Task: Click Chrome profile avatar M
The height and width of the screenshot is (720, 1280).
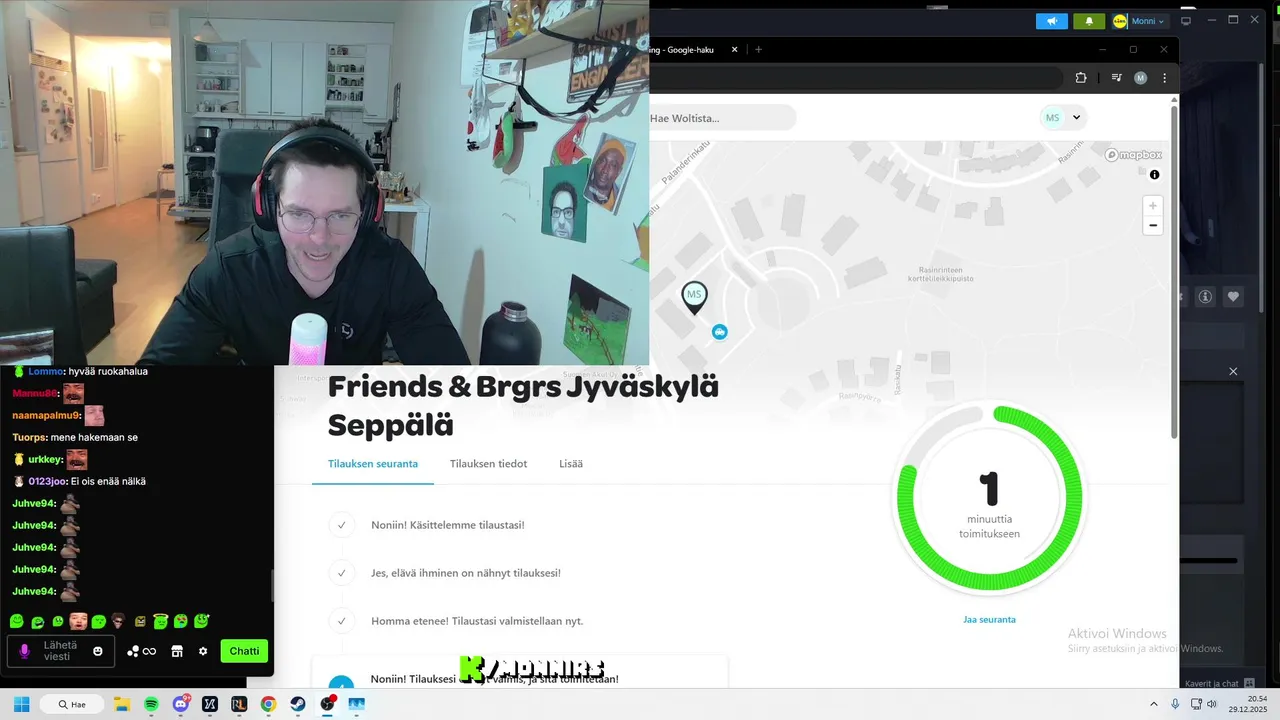Action: coord(1141,78)
